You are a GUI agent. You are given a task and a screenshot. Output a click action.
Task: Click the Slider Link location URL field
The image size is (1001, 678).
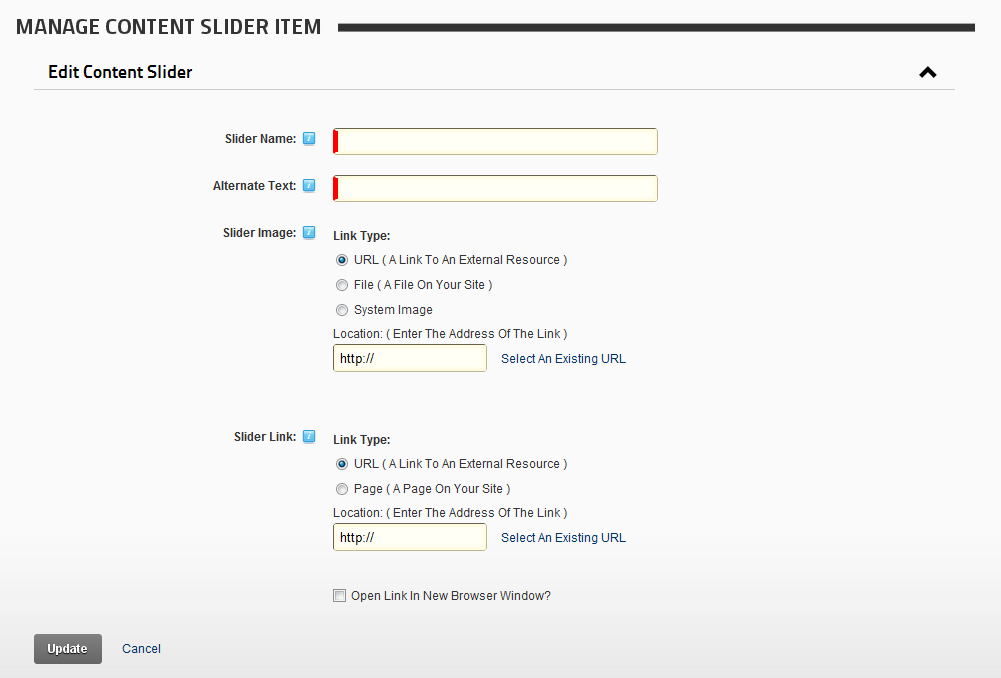410,537
